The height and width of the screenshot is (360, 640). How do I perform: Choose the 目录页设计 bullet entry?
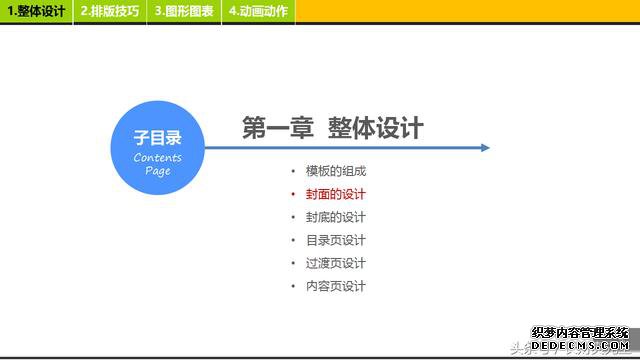click(336, 240)
